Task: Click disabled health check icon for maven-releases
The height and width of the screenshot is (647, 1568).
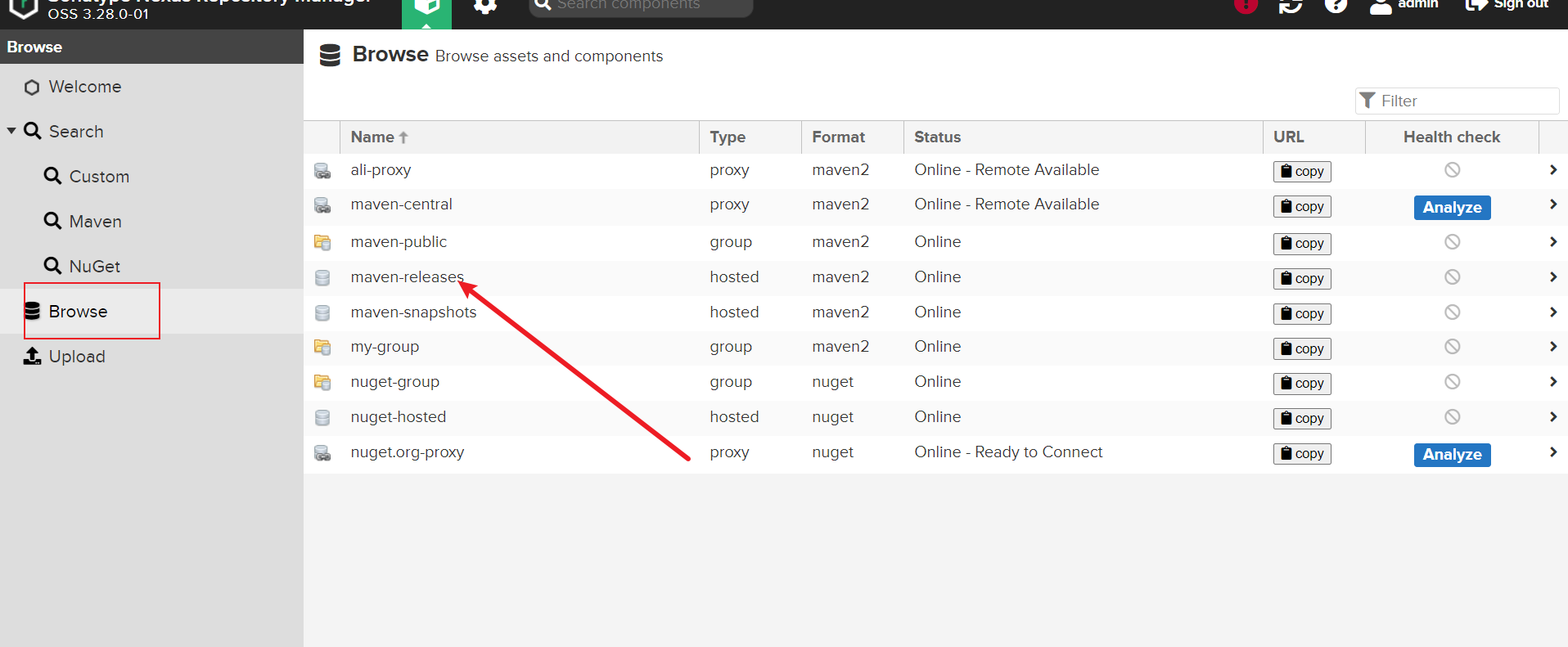Action: tap(1452, 277)
